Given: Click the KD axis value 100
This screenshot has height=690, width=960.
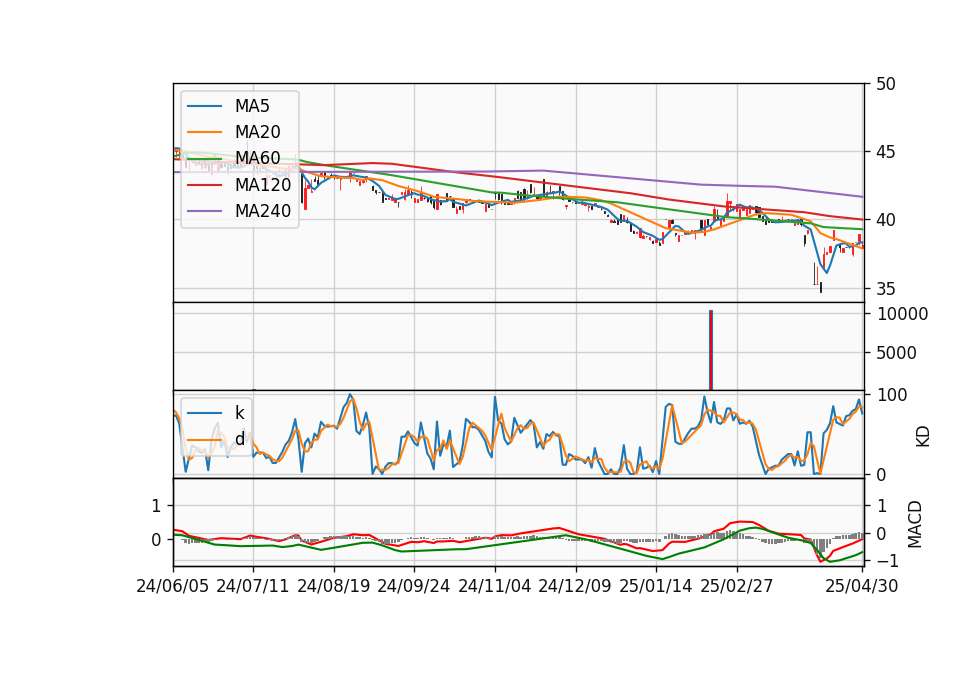Looking at the screenshot, I should pos(891,396).
